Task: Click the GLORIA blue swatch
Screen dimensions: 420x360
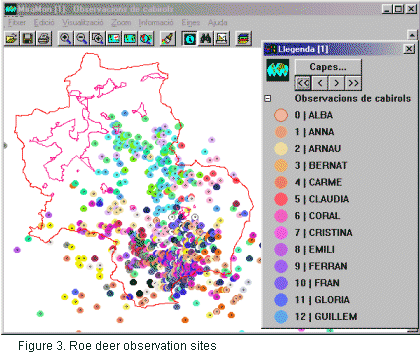Action: 281,300
